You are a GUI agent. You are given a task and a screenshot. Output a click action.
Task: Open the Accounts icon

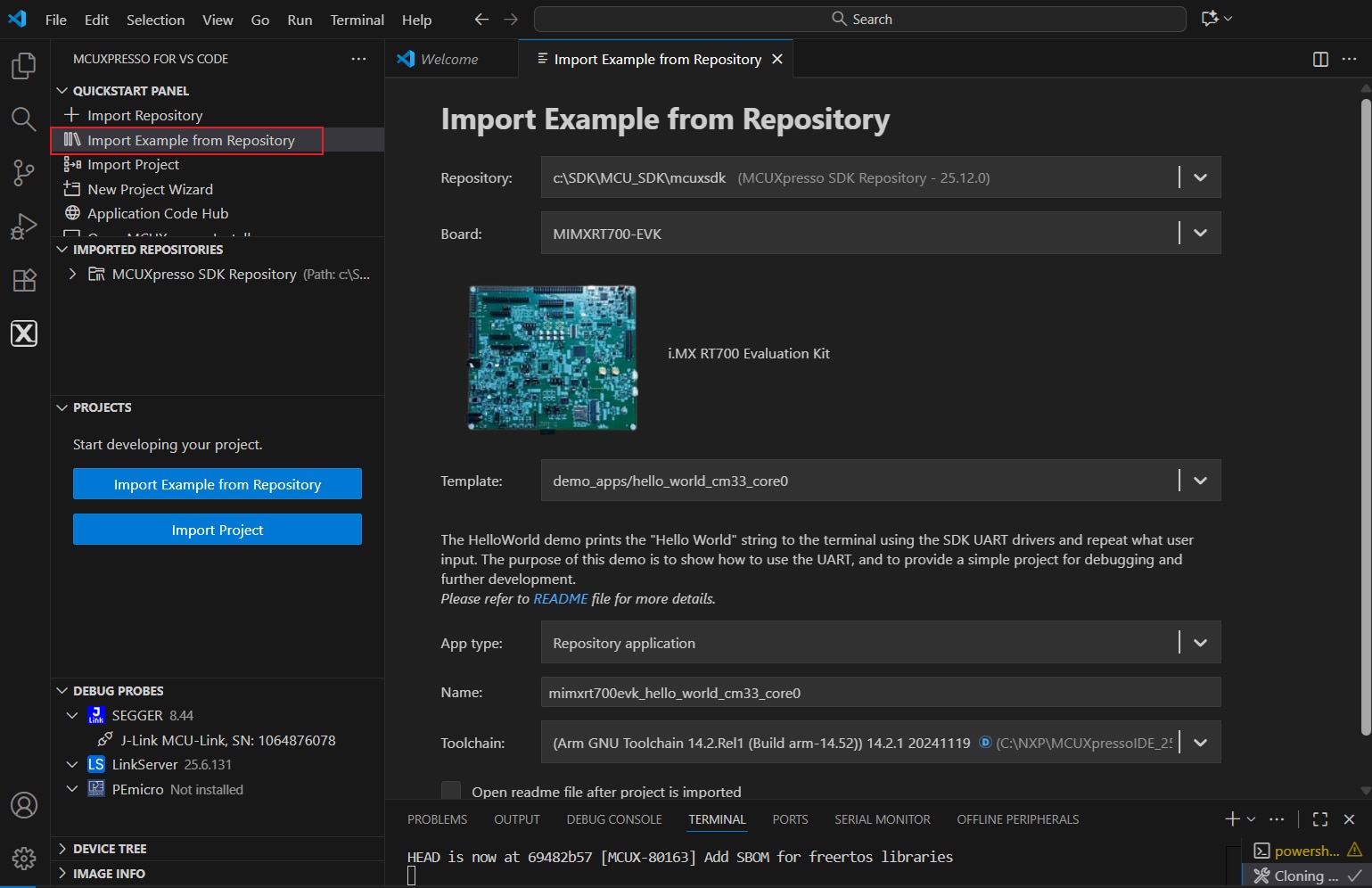24,805
